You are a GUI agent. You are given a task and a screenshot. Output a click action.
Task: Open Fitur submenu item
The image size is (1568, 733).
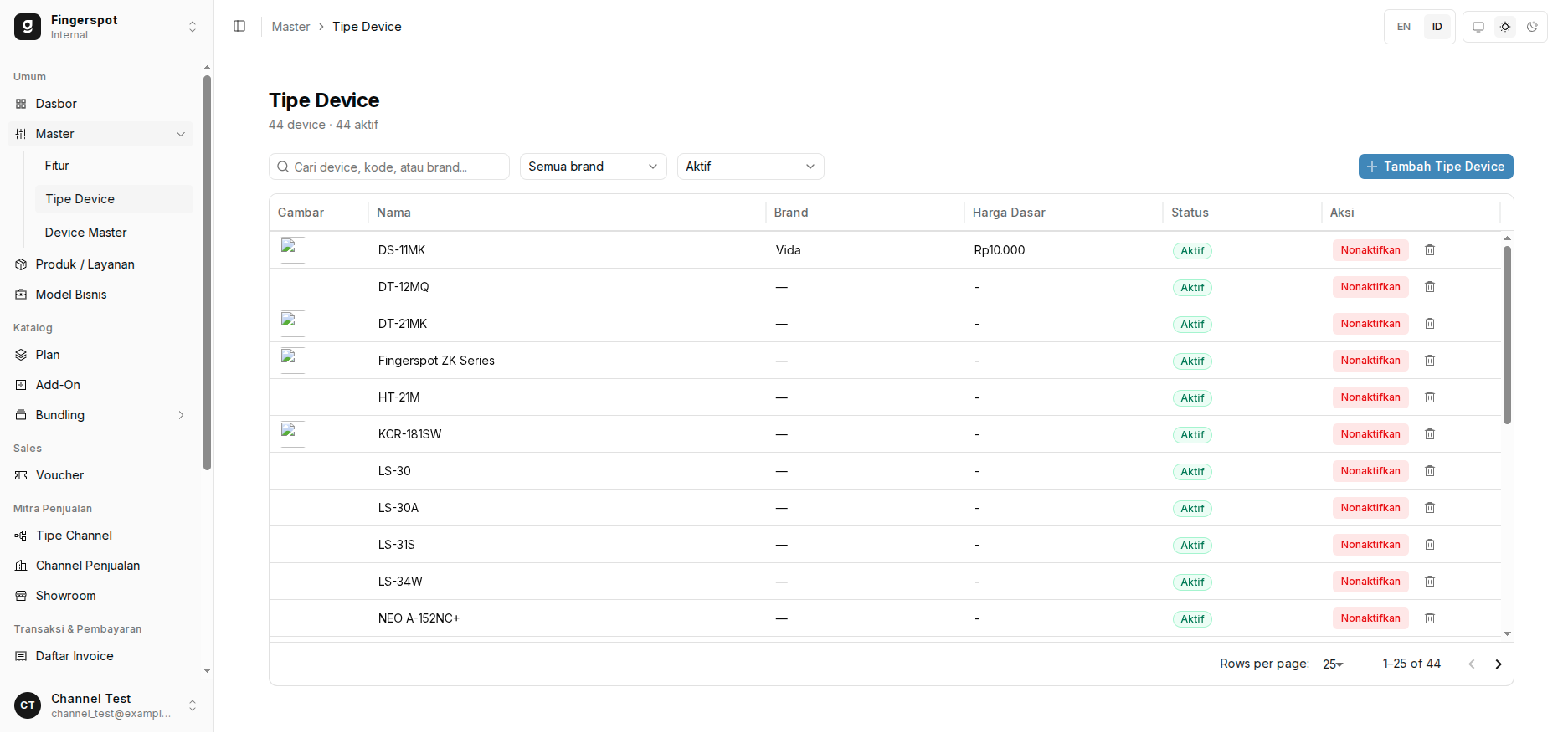click(x=114, y=166)
